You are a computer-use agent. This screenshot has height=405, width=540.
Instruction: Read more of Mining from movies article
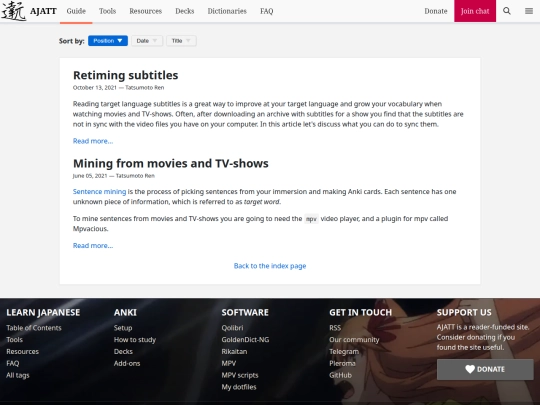93,246
